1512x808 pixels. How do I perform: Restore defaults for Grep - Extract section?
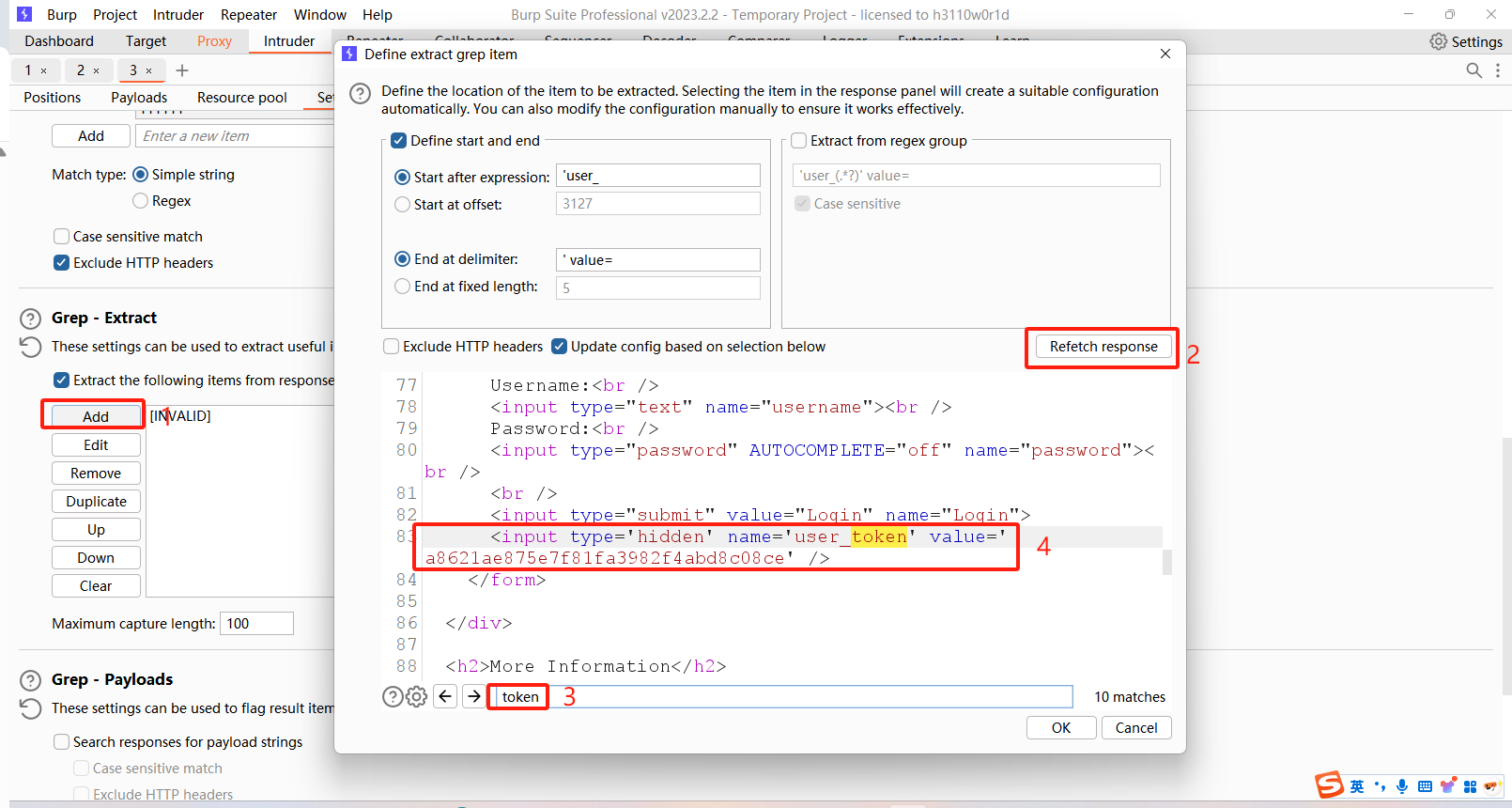click(31, 347)
